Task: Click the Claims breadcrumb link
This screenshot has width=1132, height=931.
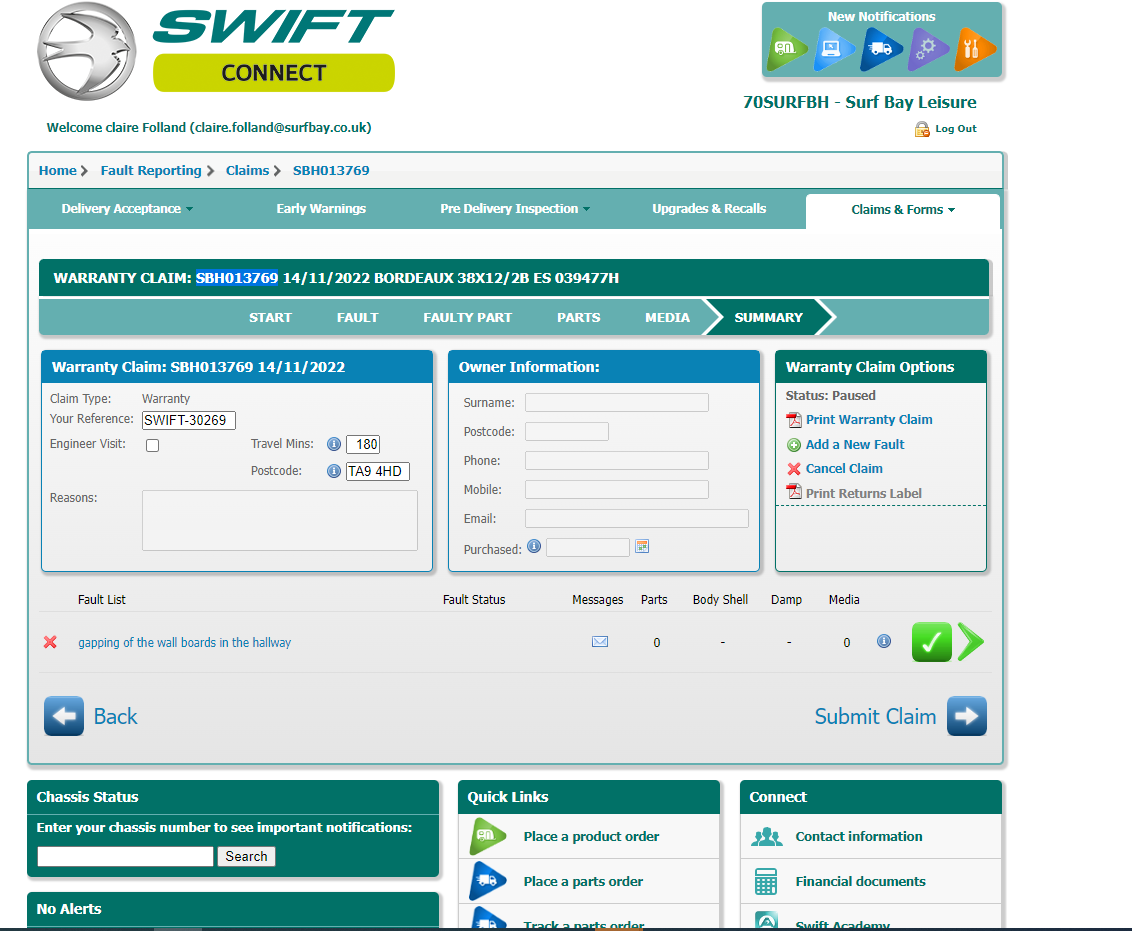Action: 248,171
